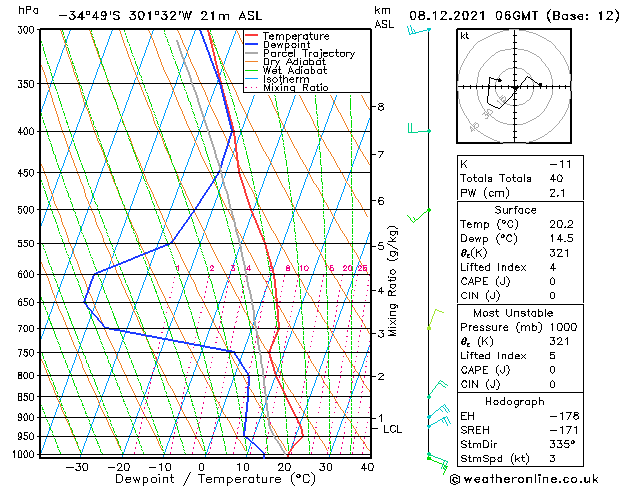629x486 pixels.
Task: Select the Wet Adiabat legend entry
Action: pyautogui.click(x=286, y=71)
